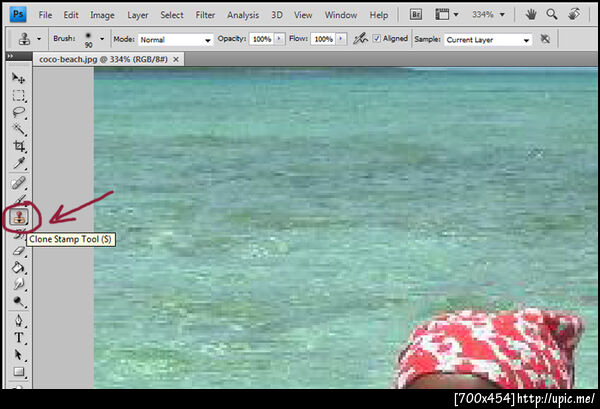
Task: Toggle the Aligned checkbox
Action: coord(377,39)
